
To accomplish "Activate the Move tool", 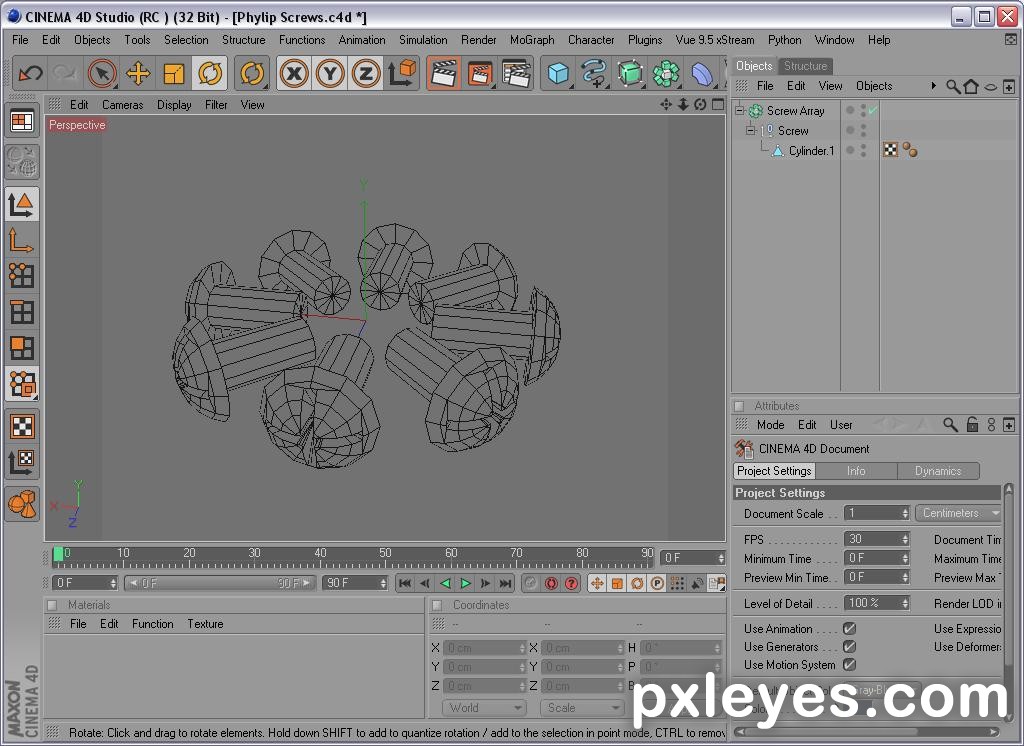I will click(138, 73).
